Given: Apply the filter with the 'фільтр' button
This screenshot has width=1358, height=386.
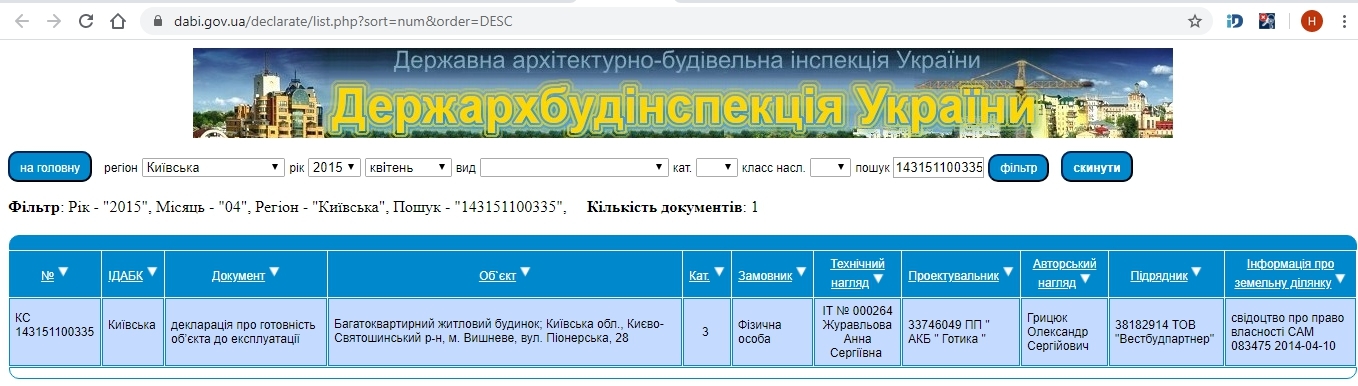Looking at the screenshot, I should coord(1018,167).
